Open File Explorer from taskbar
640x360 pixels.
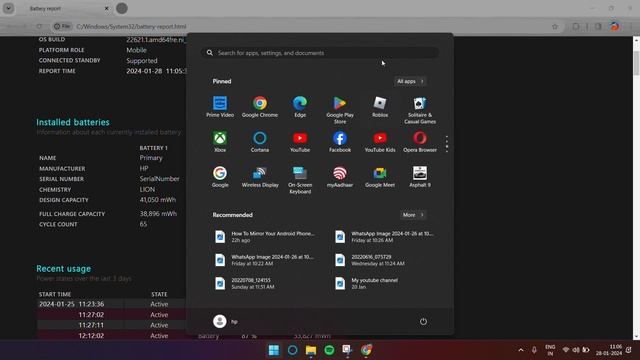coord(311,350)
